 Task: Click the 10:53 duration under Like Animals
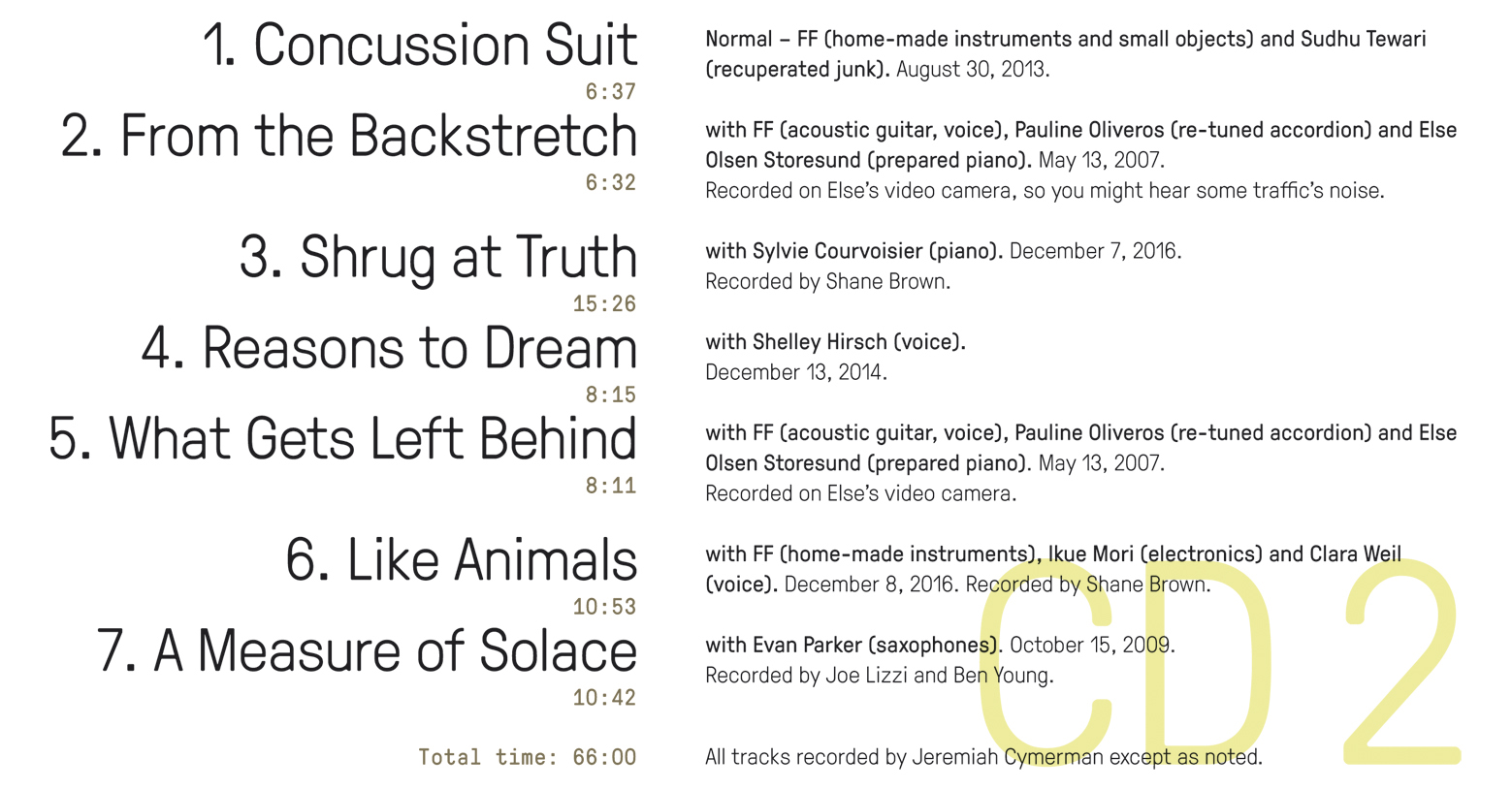pyautogui.click(x=604, y=608)
